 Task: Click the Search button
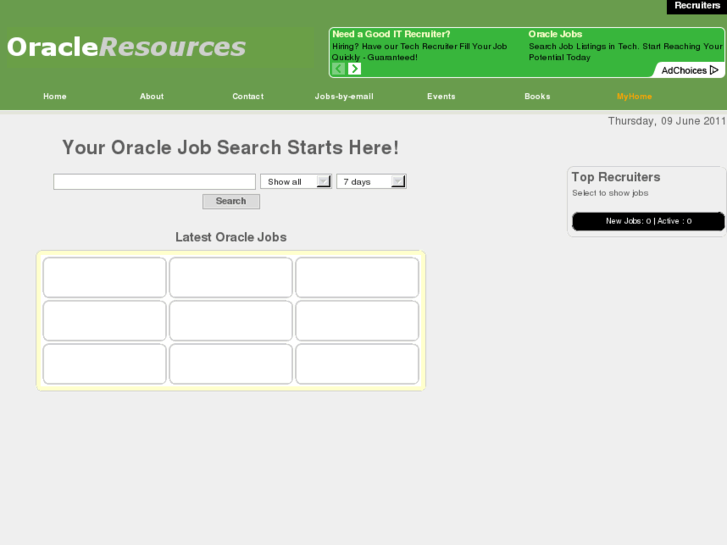pos(231,201)
